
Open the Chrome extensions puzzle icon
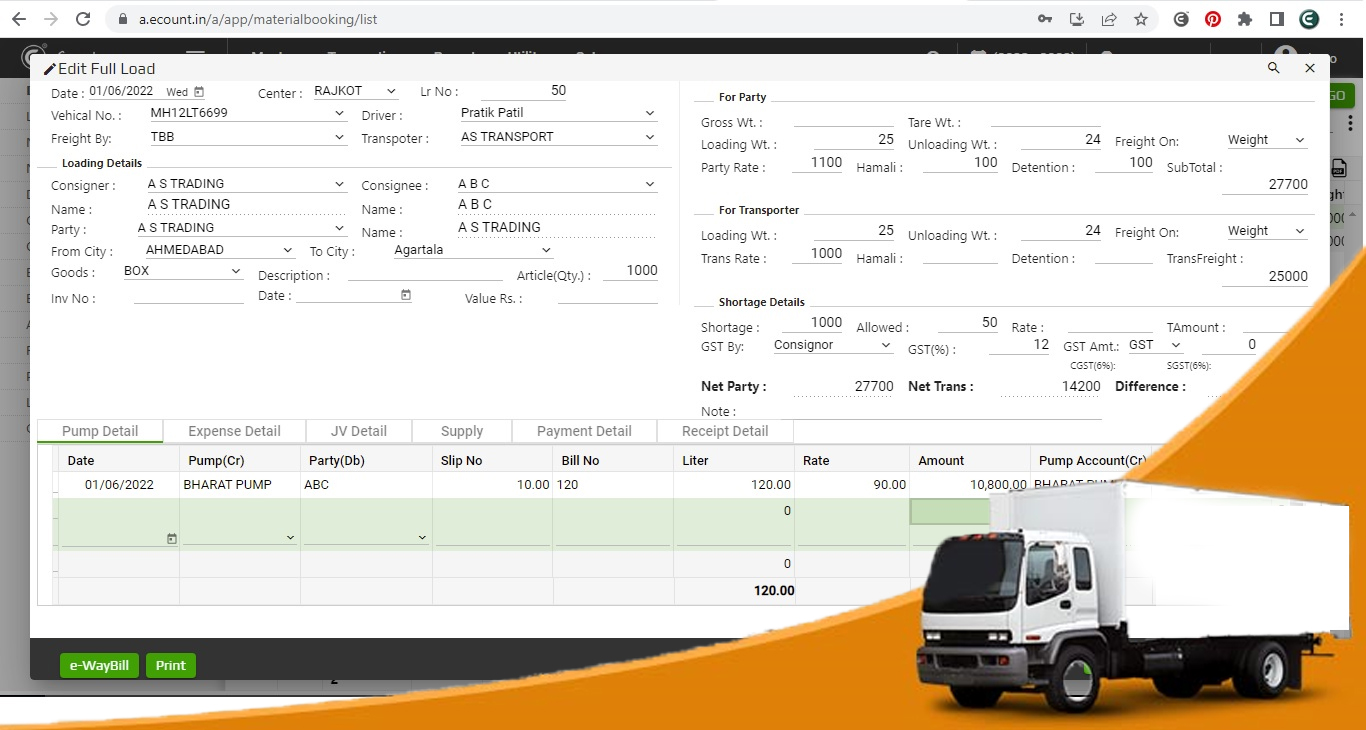point(1243,19)
